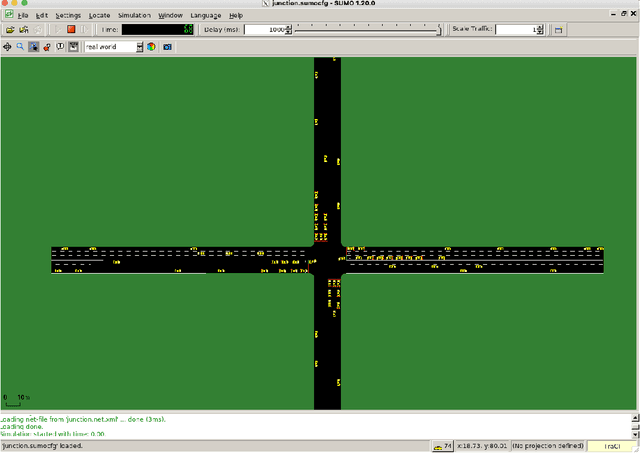Screen dimensions: 640x453
Task: Click the vehicle count button in status bar
Action: click(442, 445)
